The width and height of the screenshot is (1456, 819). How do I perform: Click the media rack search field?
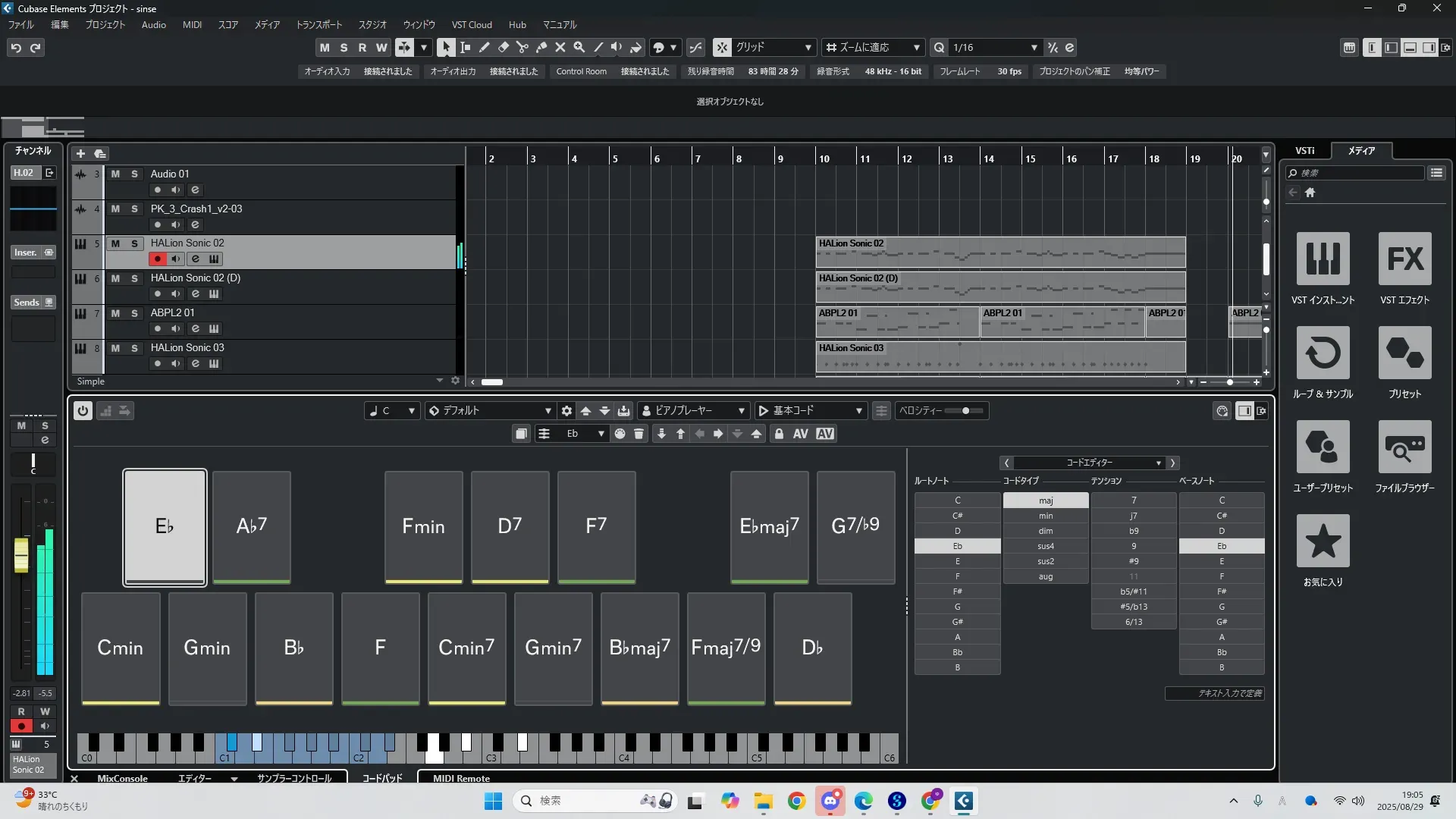[1357, 173]
